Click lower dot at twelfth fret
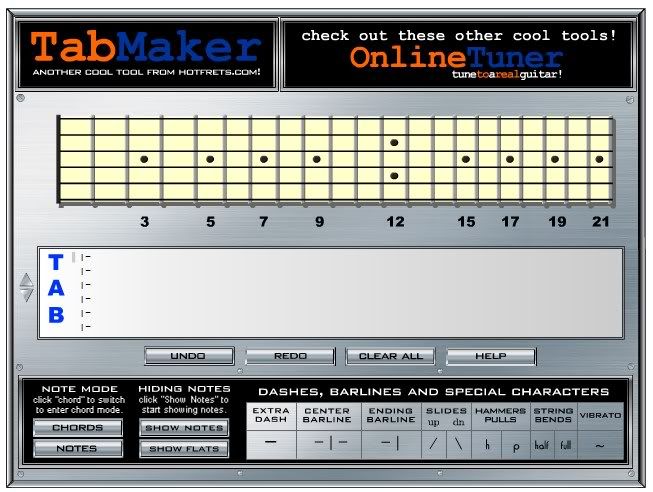Image resolution: width=653 pixels, height=492 pixels. 394,176
